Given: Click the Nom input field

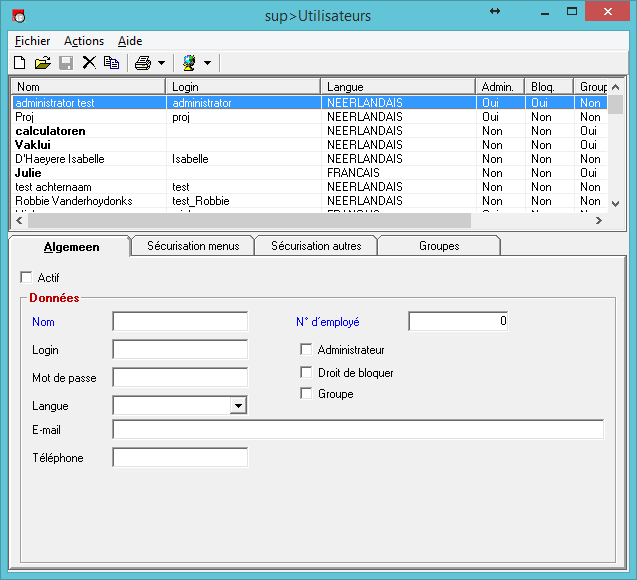Looking at the screenshot, I should 180,321.
